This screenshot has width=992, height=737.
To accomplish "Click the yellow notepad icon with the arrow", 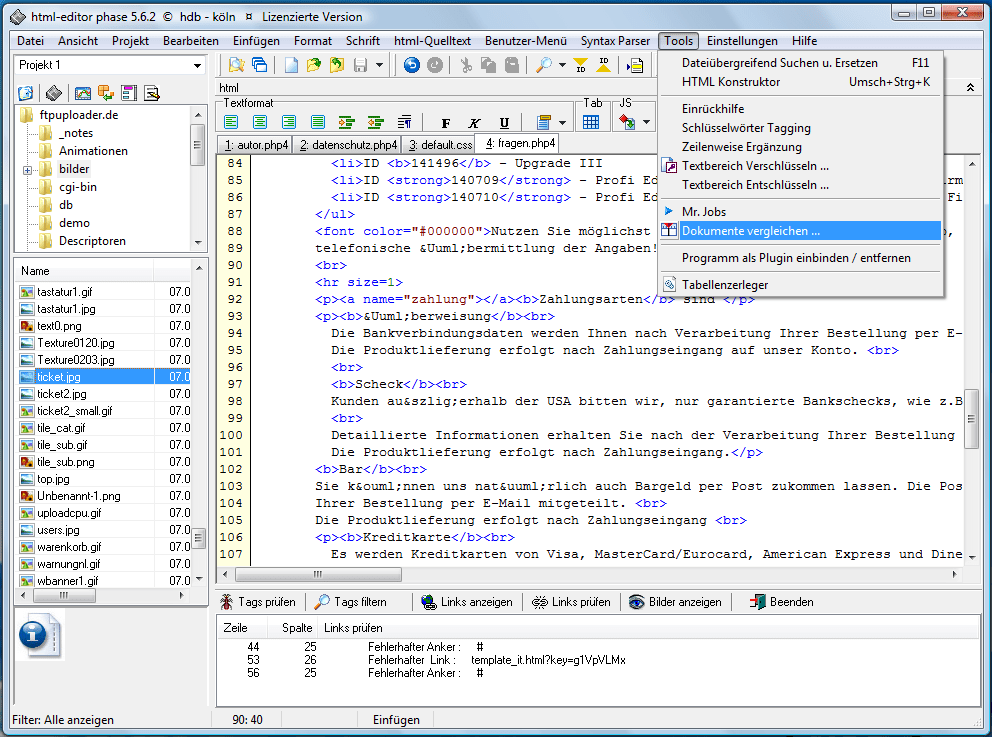I will click(x=635, y=65).
